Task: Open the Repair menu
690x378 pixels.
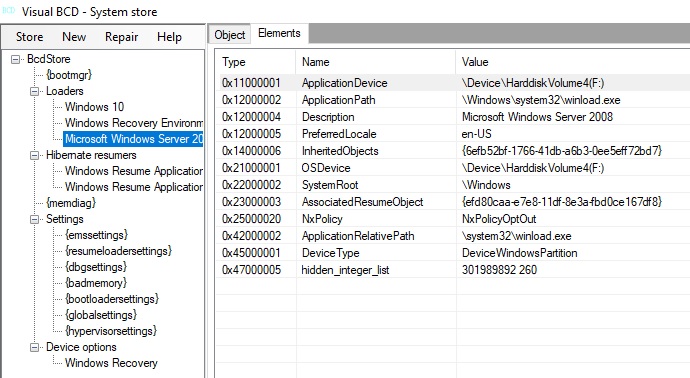Action: tap(121, 37)
